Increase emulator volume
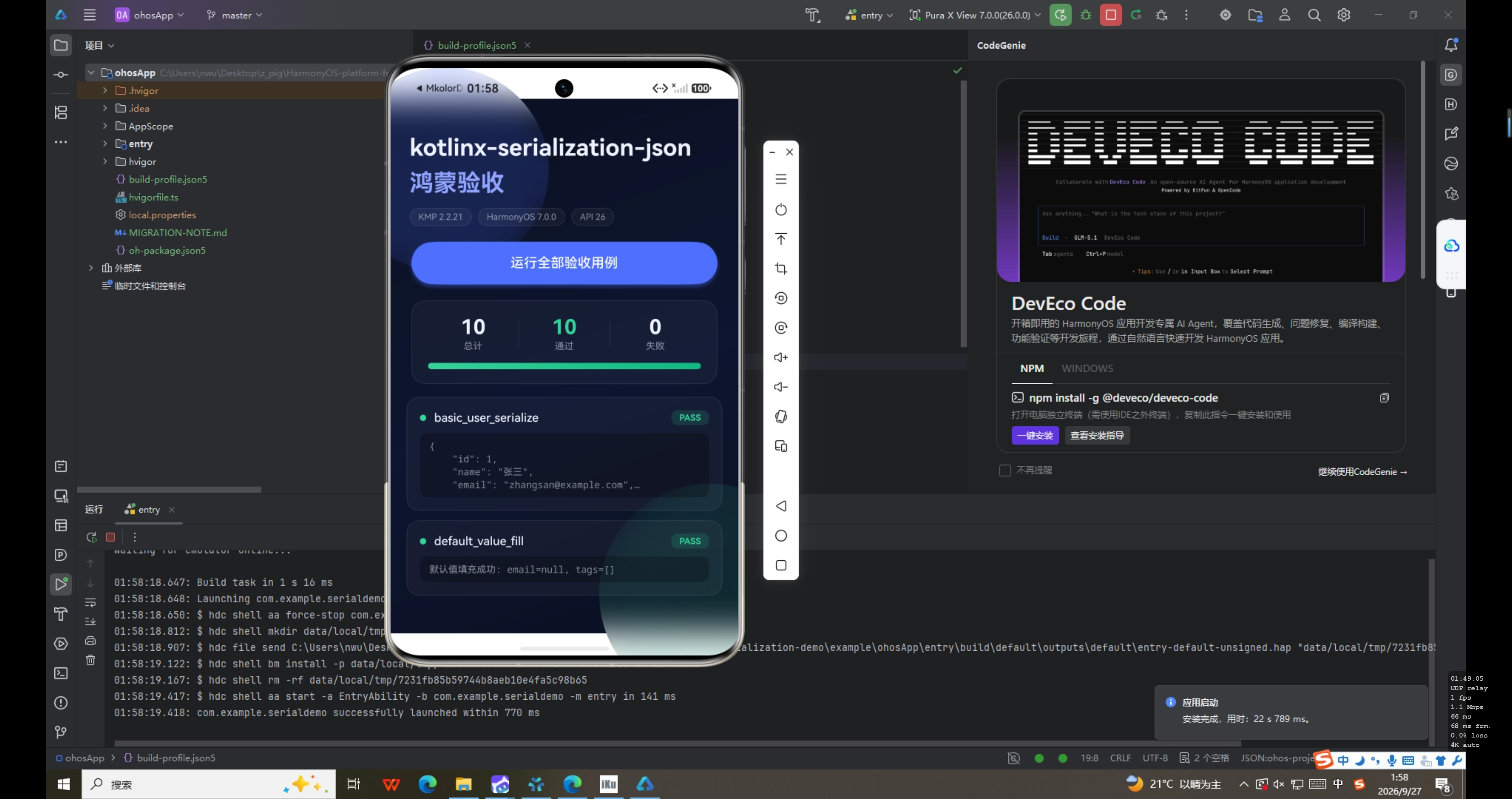Viewport: 1512px width, 799px height. 781,357
